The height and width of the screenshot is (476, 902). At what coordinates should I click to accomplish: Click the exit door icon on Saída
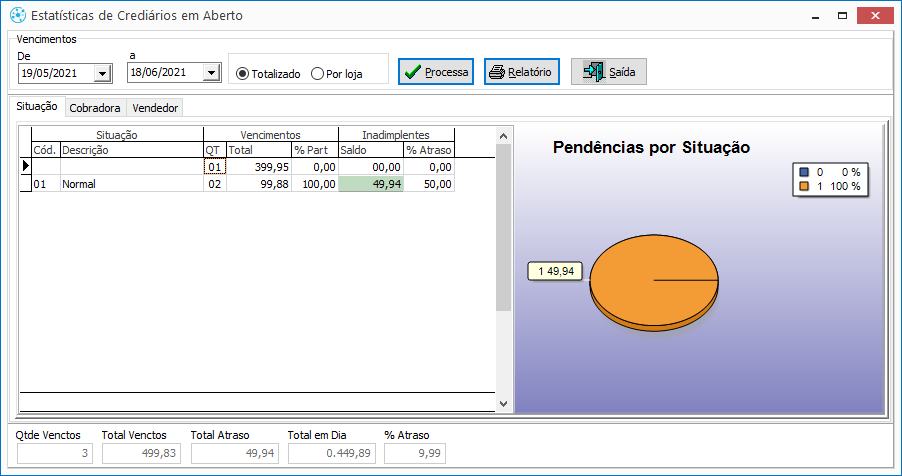tap(594, 71)
